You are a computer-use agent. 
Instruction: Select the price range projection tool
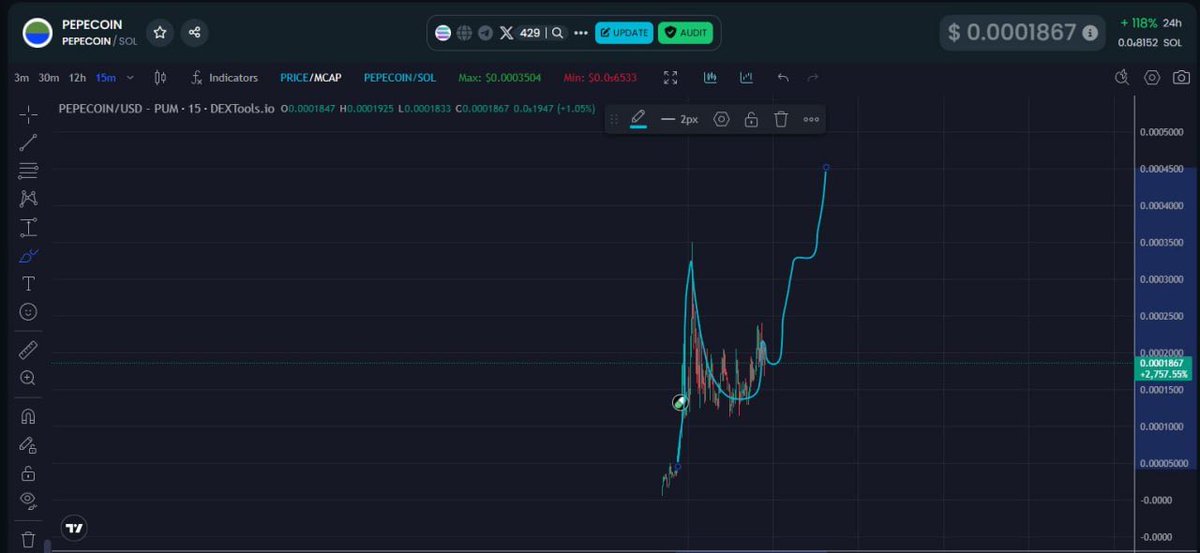[x=28, y=227]
